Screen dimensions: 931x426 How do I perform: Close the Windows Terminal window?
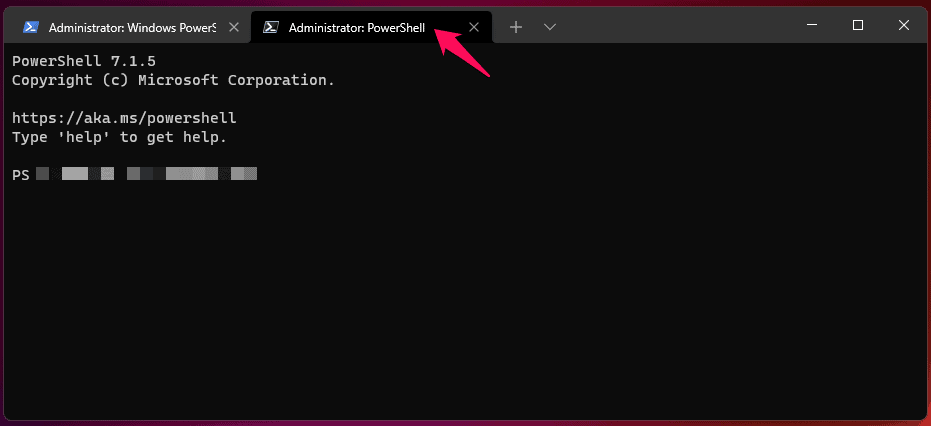tap(903, 26)
